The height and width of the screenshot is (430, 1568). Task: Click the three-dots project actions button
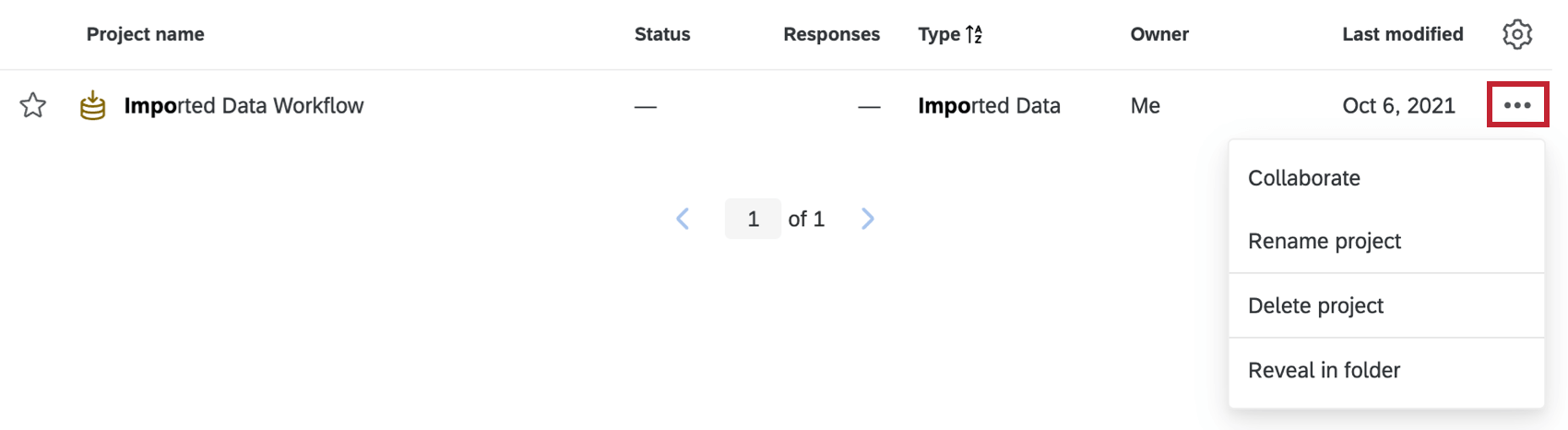(x=1517, y=105)
